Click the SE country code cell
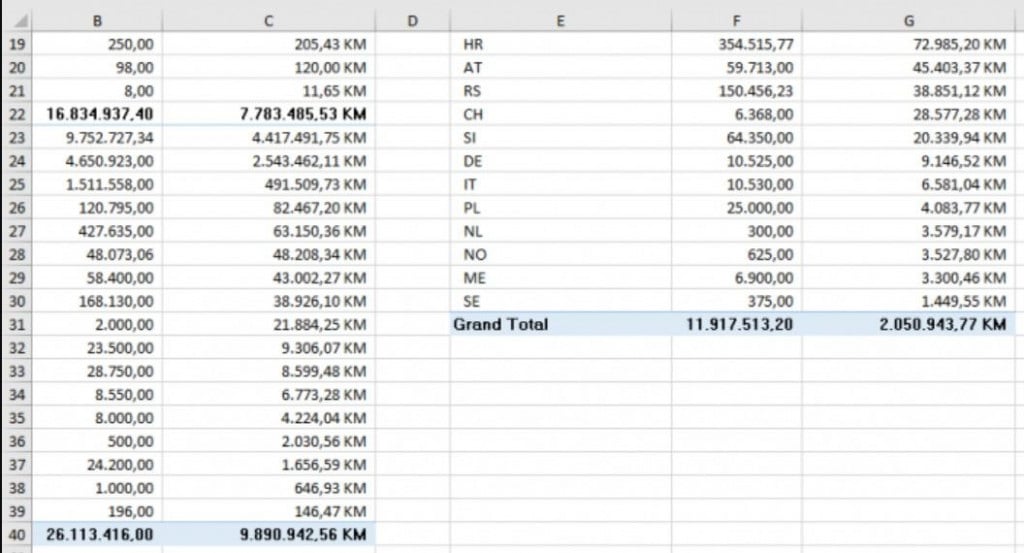Image resolution: width=1024 pixels, height=553 pixels. coord(560,301)
